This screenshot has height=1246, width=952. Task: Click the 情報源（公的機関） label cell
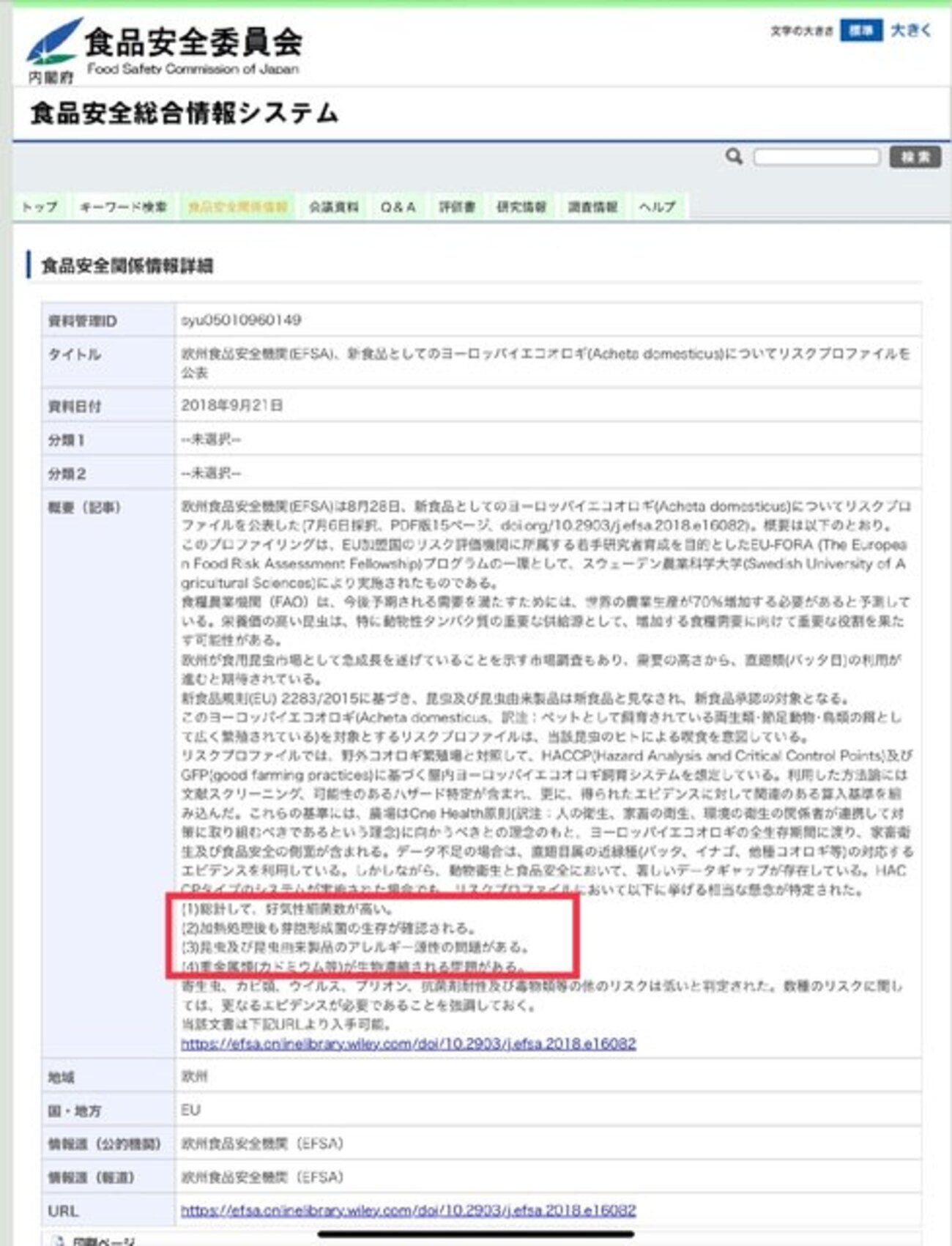[x=108, y=1144]
